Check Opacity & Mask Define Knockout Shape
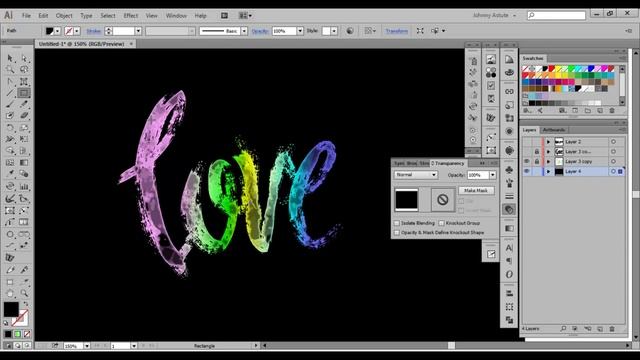The width and height of the screenshot is (640, 360). coord(397,233)
